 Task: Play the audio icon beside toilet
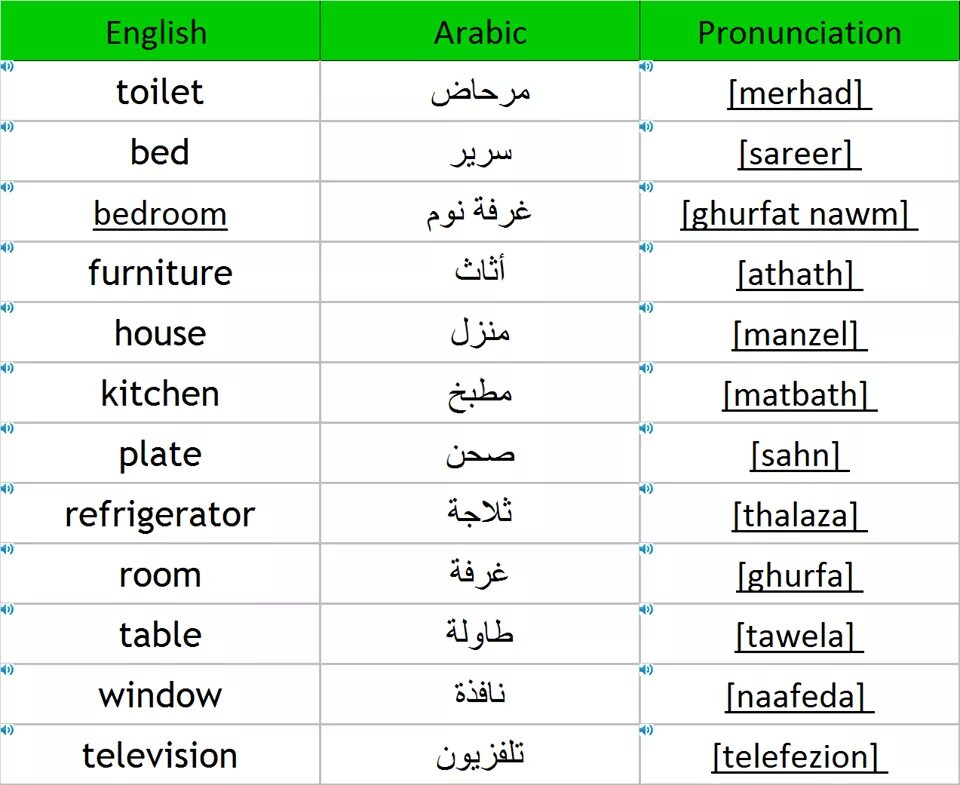pyautogui.click(x=7, y=67)
